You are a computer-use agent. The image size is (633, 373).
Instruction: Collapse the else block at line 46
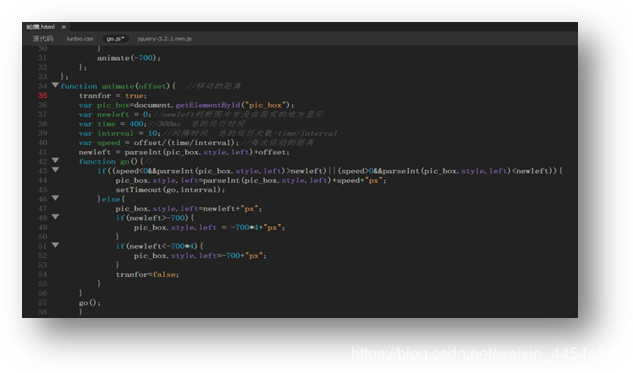[55, 198]
